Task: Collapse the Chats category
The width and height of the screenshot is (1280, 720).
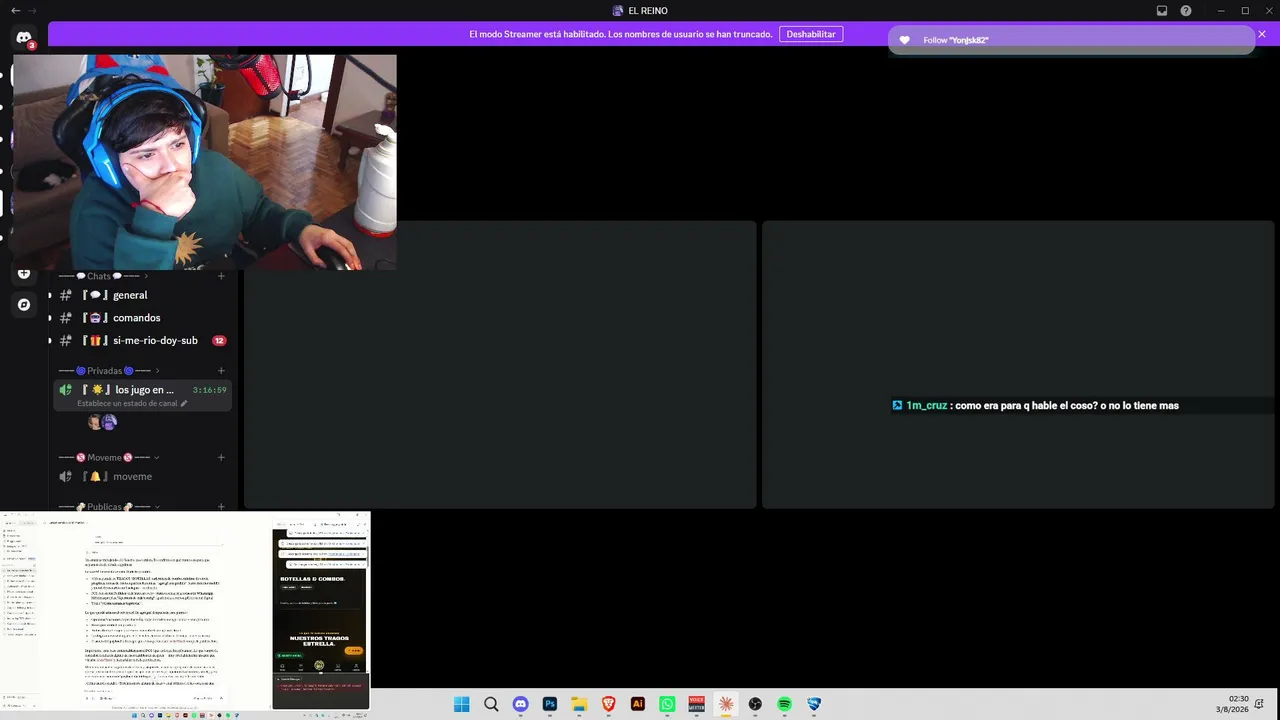Action: pos(103,276)
